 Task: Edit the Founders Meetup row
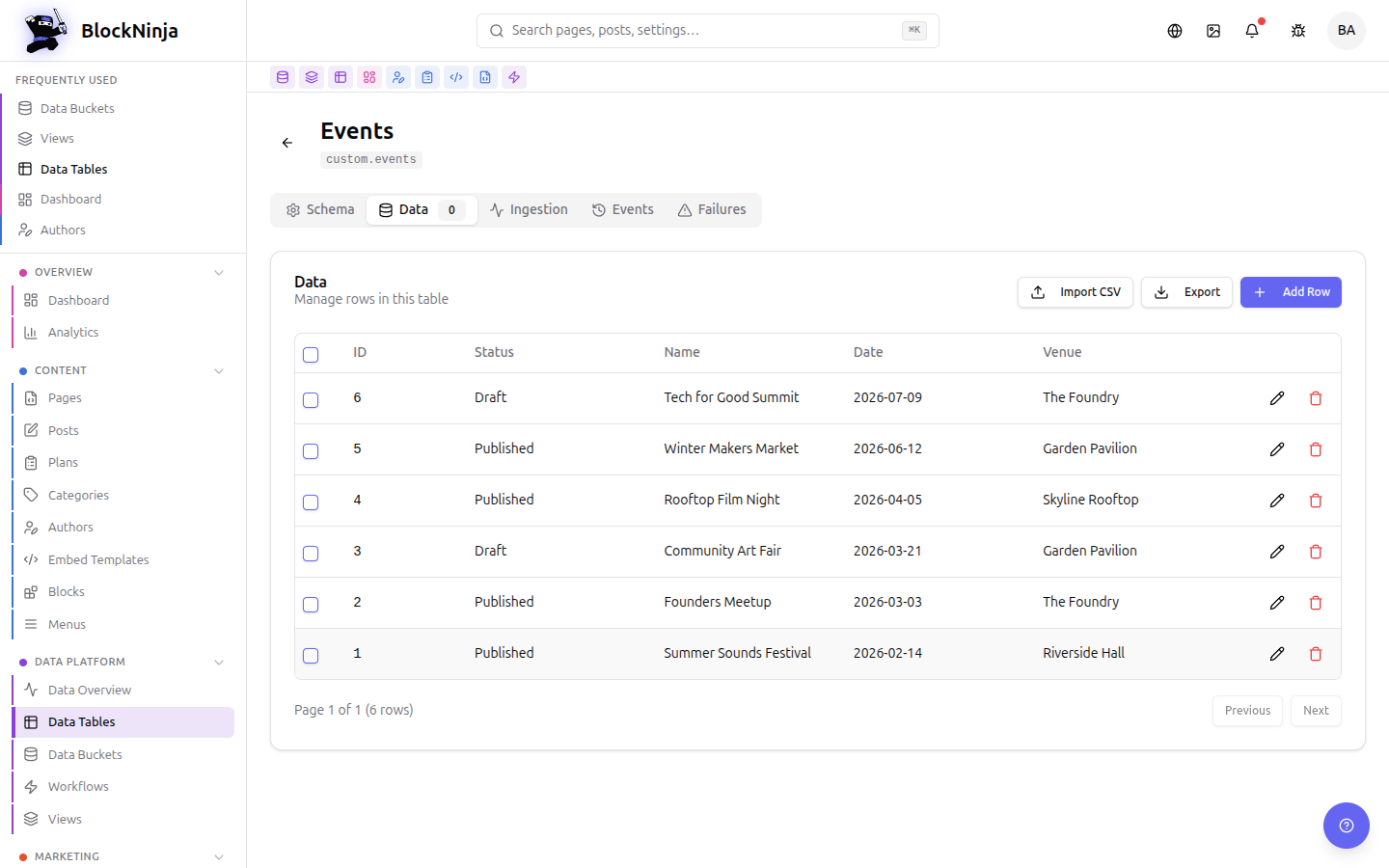1277,603
